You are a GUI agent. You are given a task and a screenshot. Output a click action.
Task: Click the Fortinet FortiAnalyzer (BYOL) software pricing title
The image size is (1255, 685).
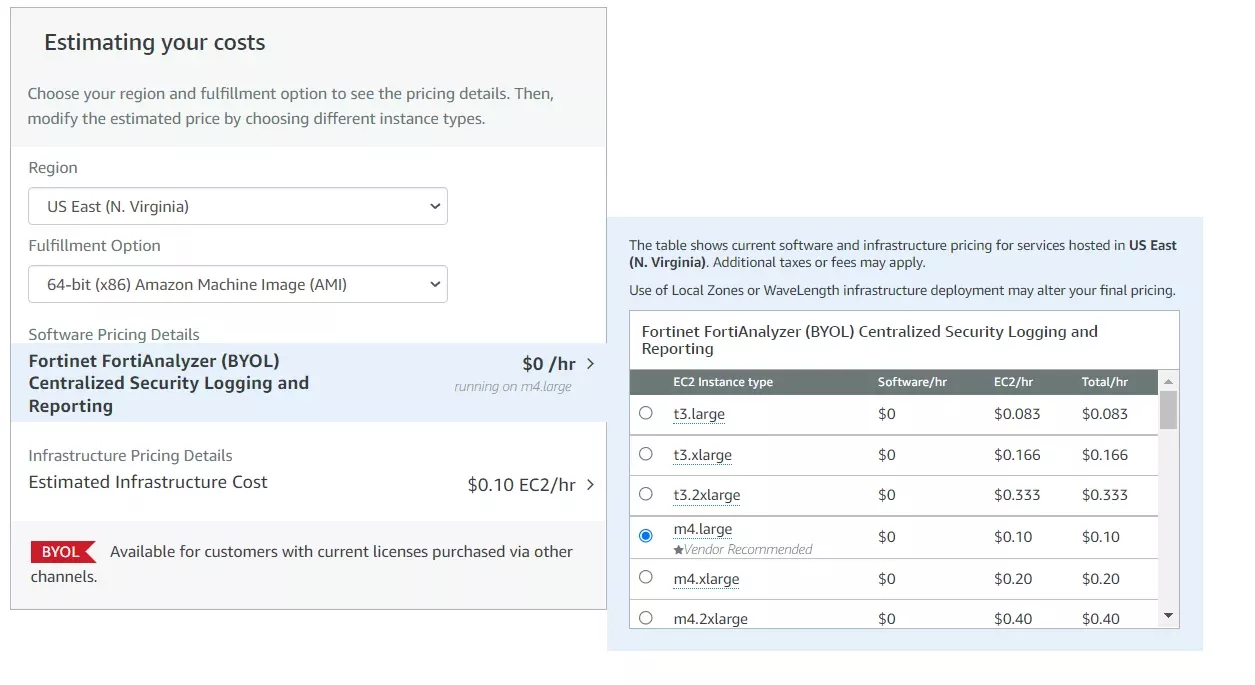[169, 383]
